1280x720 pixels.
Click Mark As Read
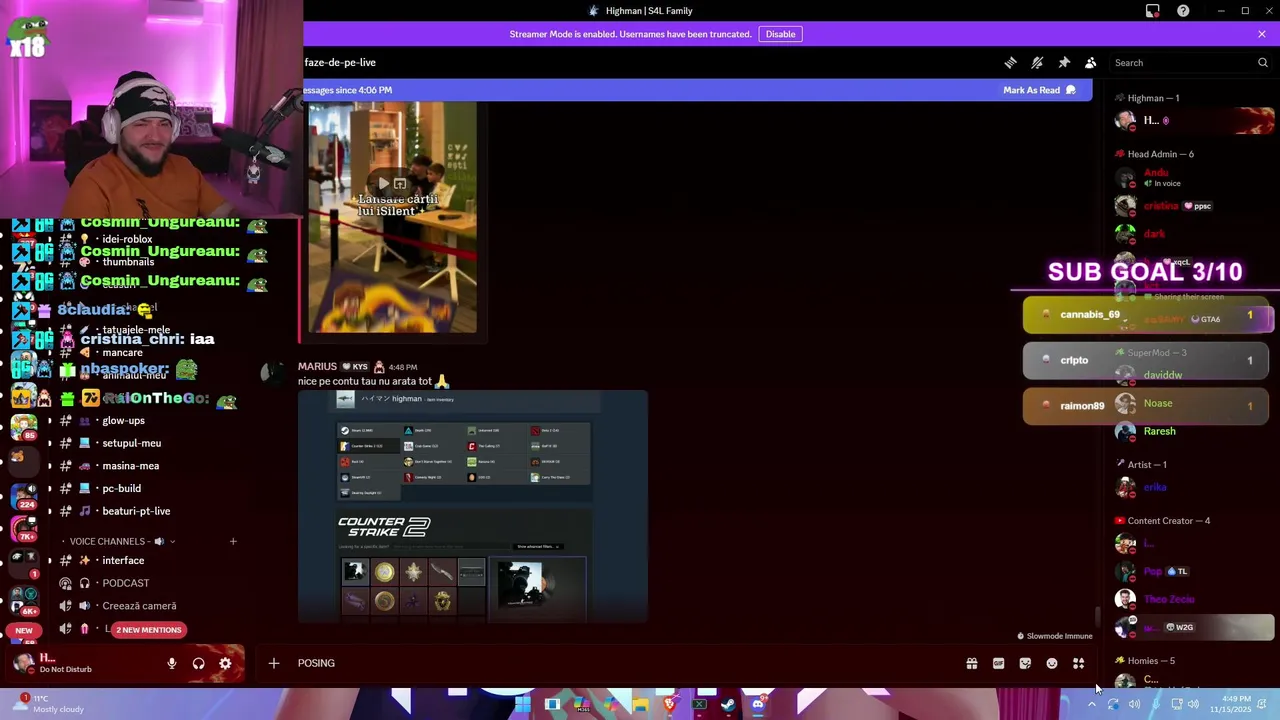[1040, 90]
